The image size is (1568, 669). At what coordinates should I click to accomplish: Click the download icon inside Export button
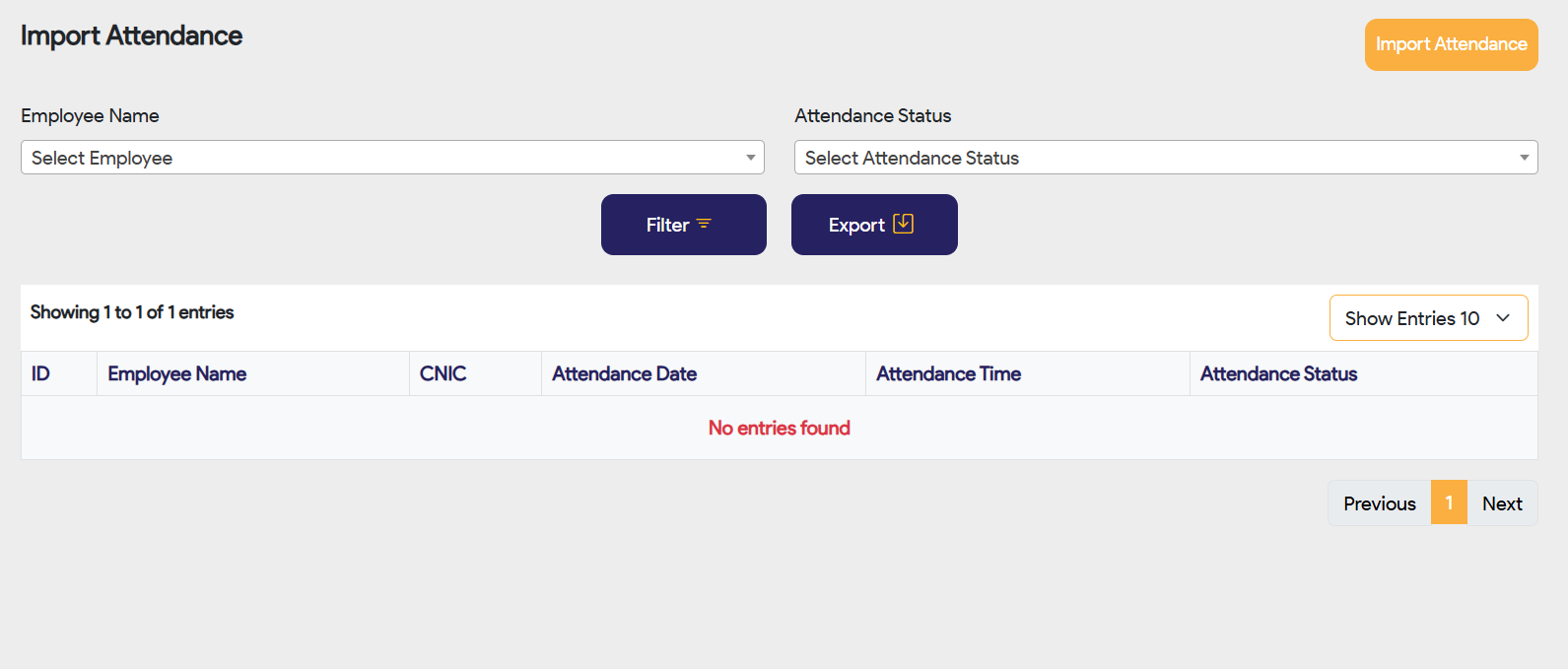tap(903, 224)
